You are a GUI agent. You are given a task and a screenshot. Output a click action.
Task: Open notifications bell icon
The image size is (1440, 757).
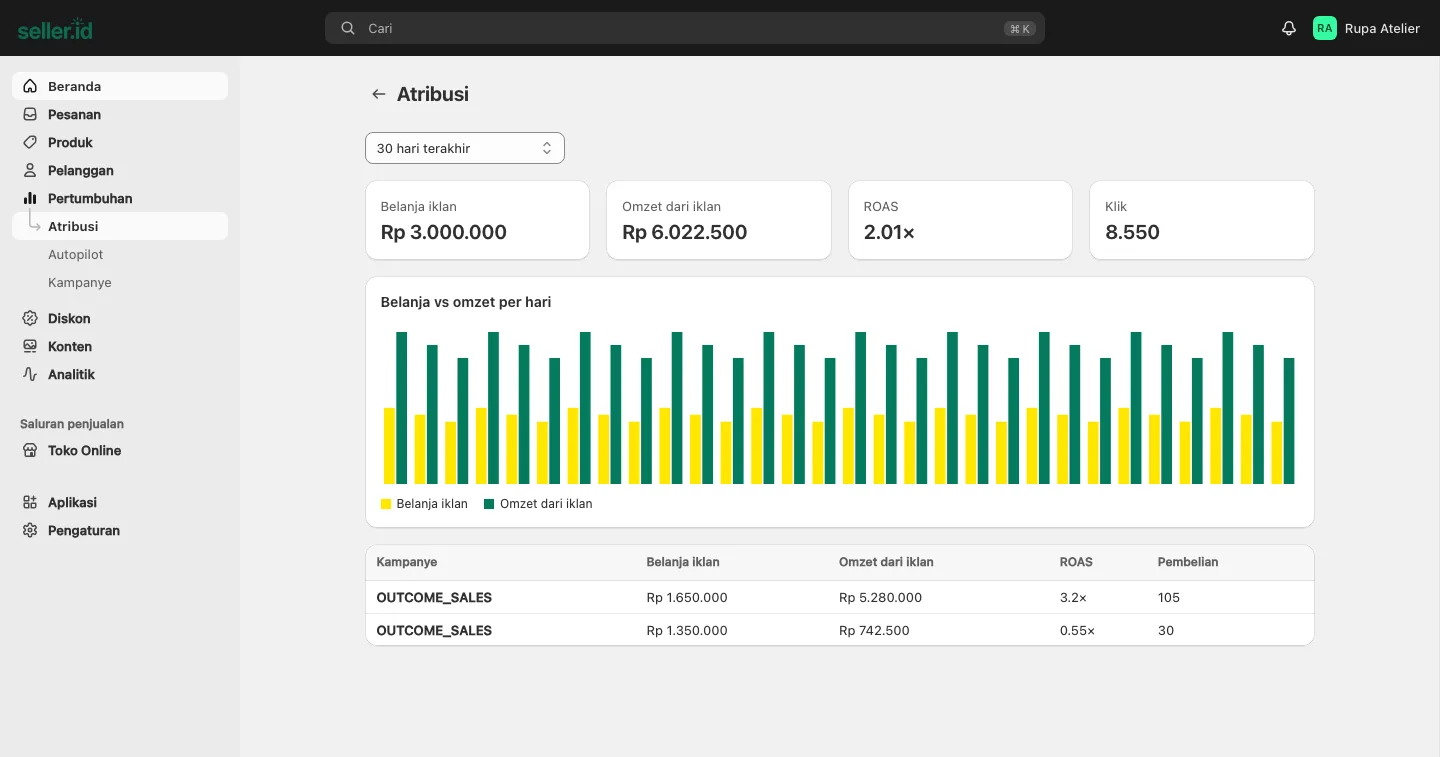[1289, 28]
